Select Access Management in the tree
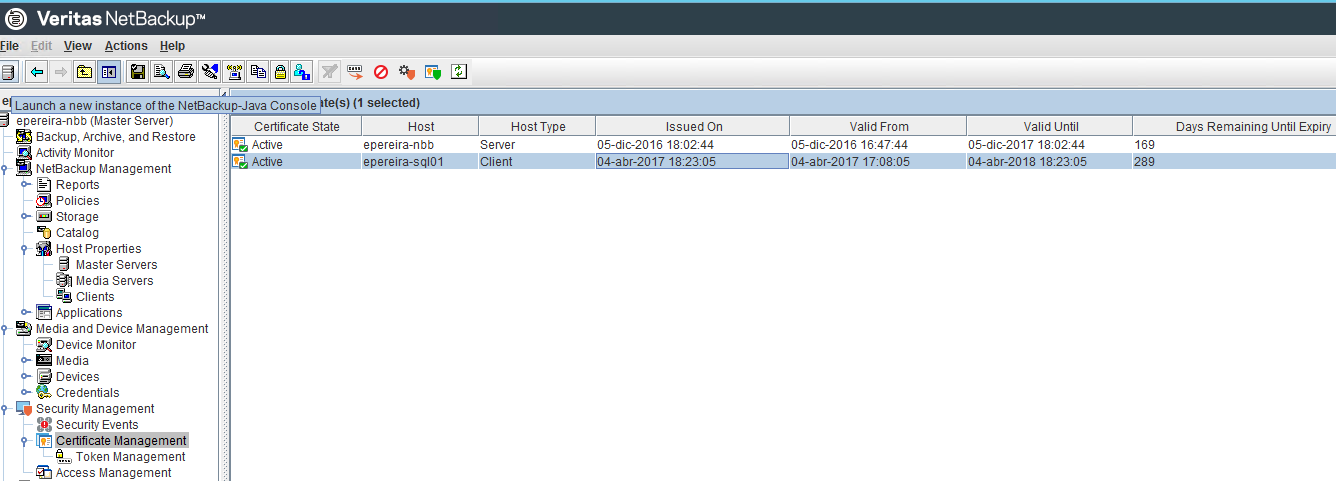1336x481 pixels. click(x=114, y=473)
